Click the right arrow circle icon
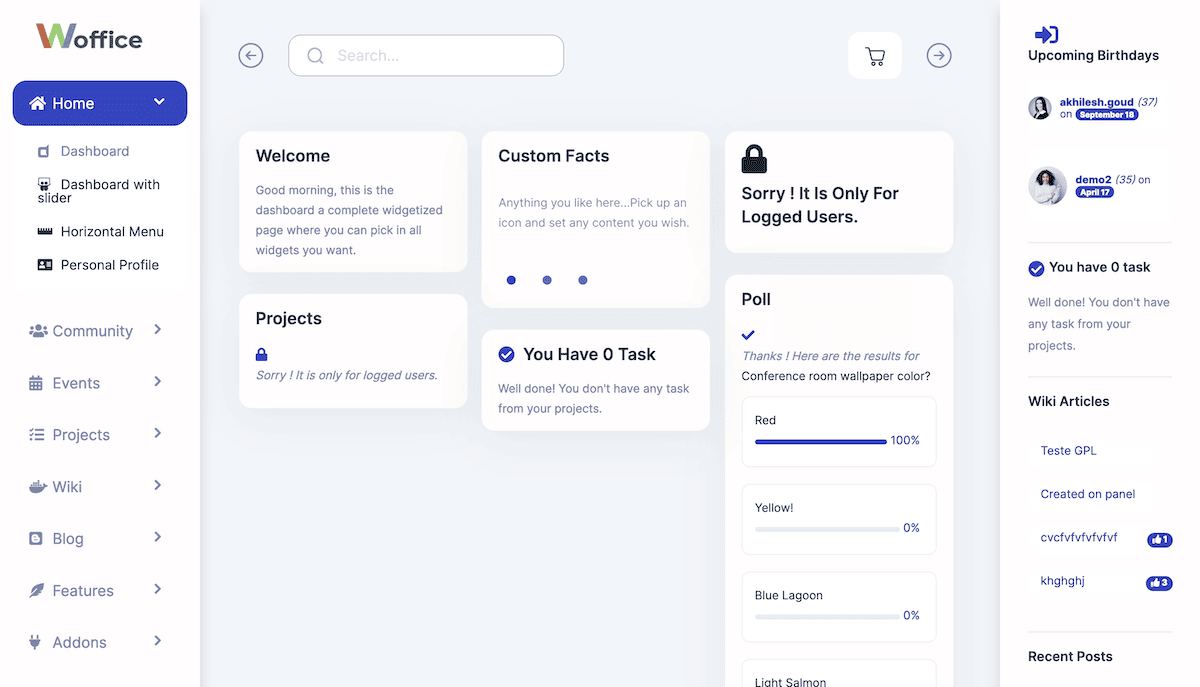Image resolution: width=1200 pixels, height=687 pixels. (x=939, y=56)
